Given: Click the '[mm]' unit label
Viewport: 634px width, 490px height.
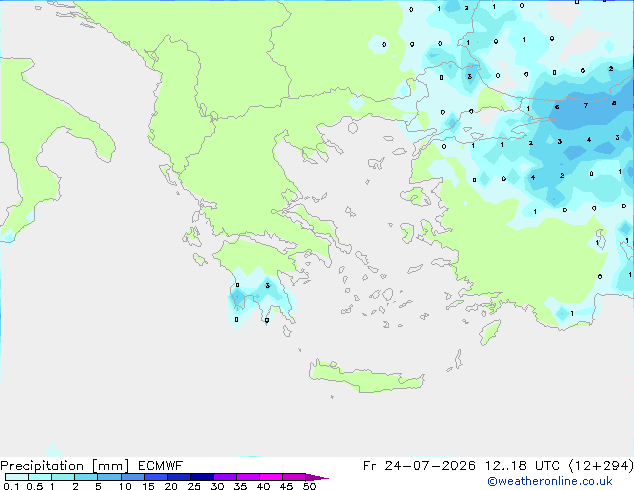Looking at the screenshot, I should (x=110, y=466).
